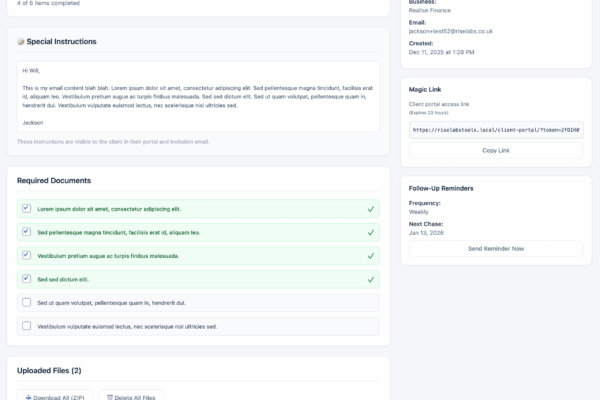Screen dimensions: 600x400
Task: Click the 'Follow-Up Reminders' heading
Action: (441, 188)
